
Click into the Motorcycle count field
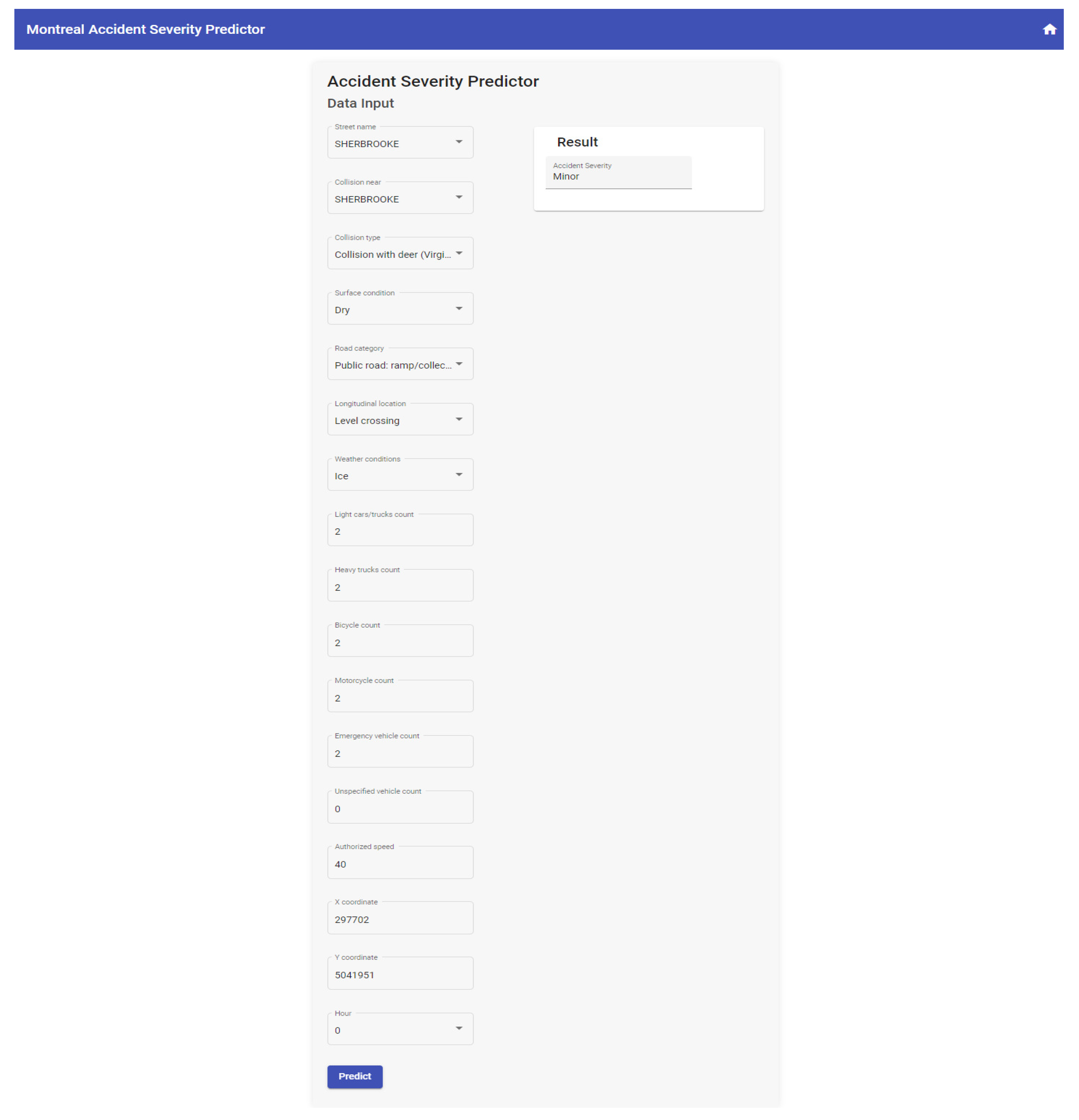point(400,697)
